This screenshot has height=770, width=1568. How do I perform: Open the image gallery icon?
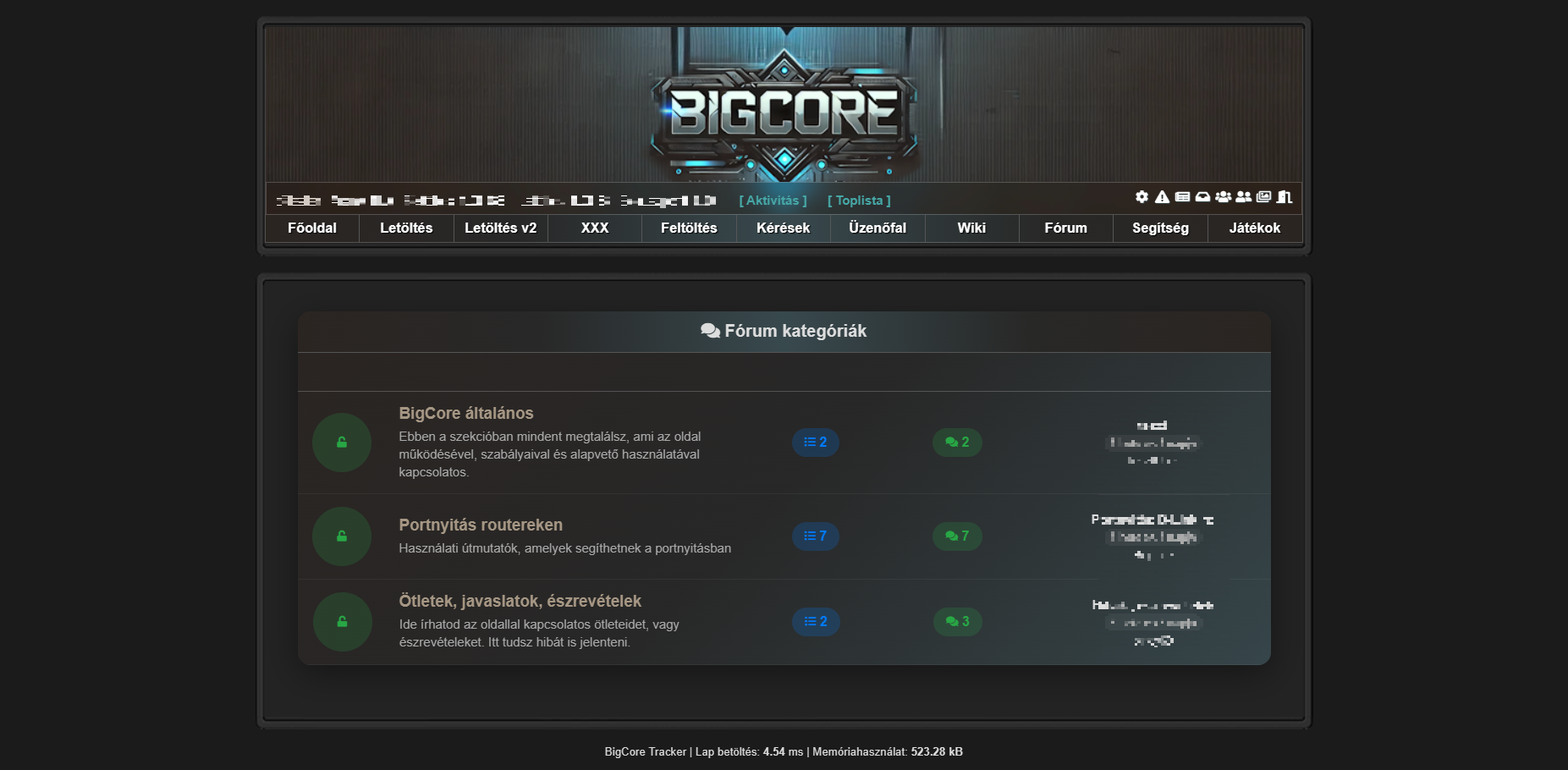[1263, 196]
